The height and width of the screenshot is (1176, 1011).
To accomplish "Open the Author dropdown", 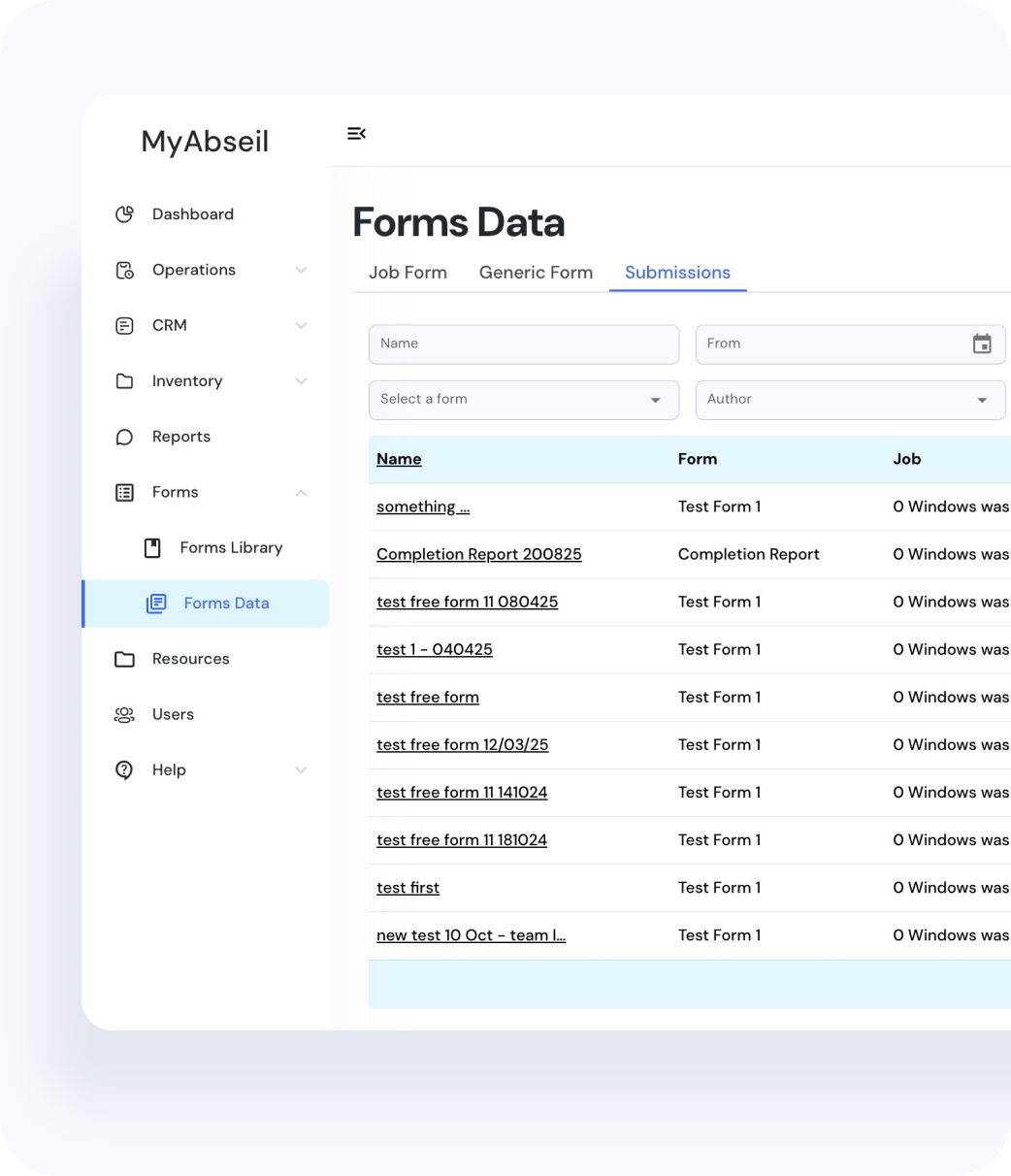I will pos(850,400).
